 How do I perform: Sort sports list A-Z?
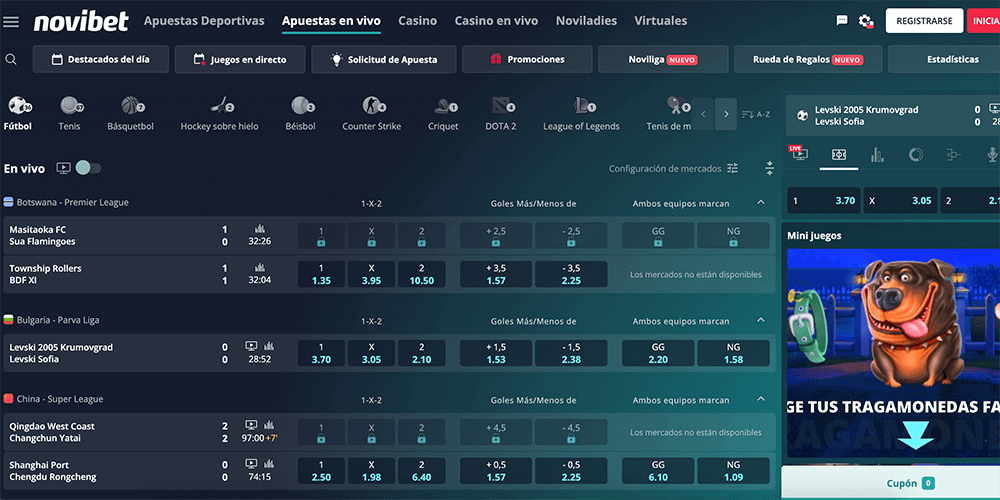756,114
